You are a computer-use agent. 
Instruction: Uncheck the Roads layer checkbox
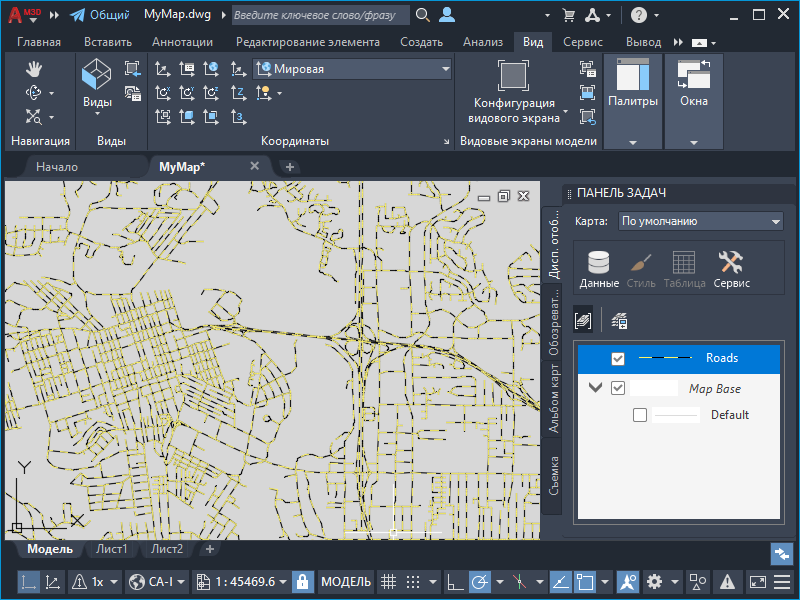tap(618, 358)
